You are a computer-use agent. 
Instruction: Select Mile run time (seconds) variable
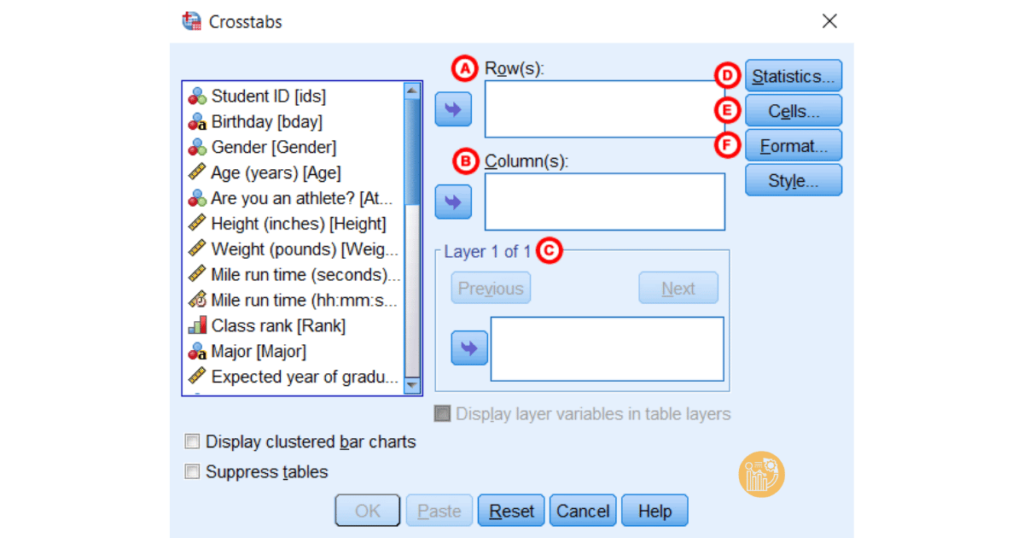pyautogui.click(x=306, y=274)
